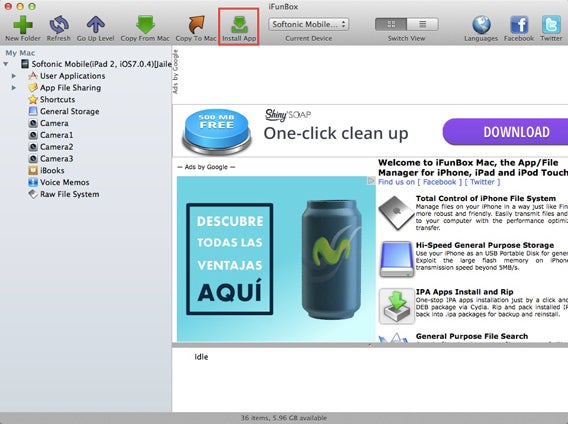This screenshot has width=568, height=424.
Task: Click AdChoices icon on Movistar ad
Action: pos(371,180)
